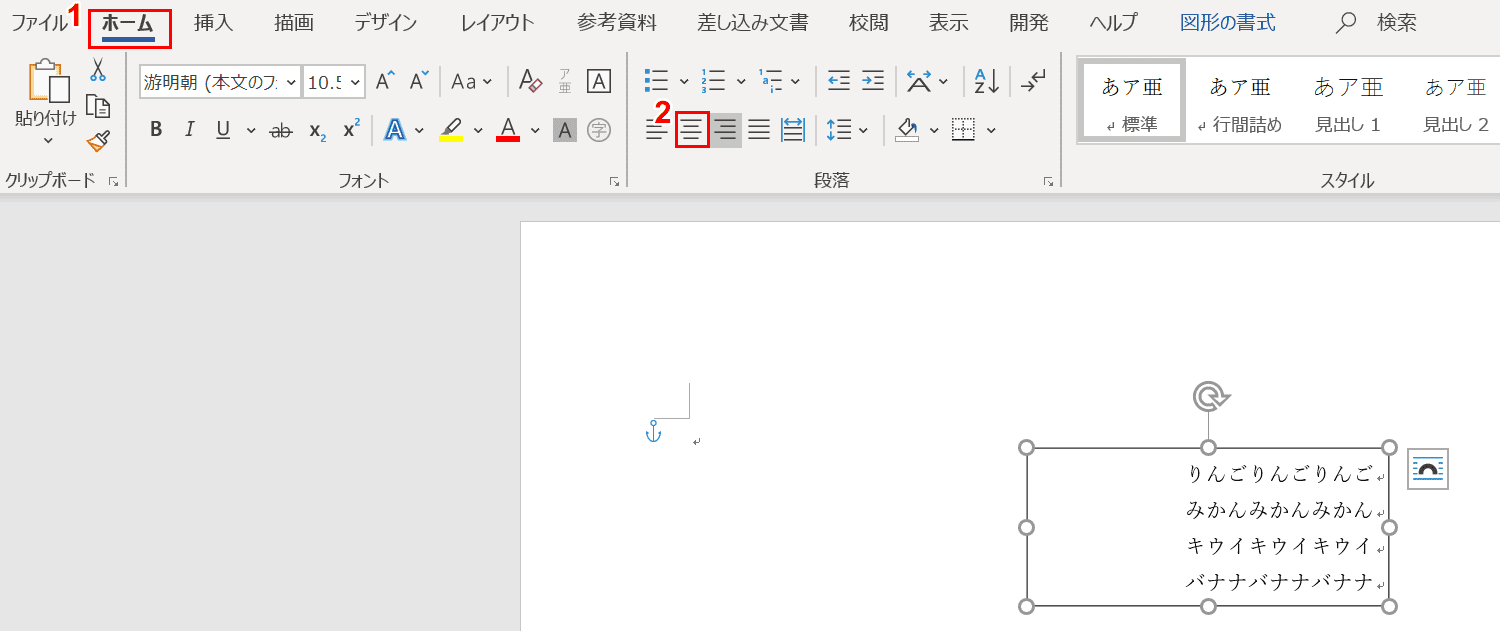Viewport: 1500px width, 631px height.
Task: Click the character border icon
Action: (x=599, y=82)
